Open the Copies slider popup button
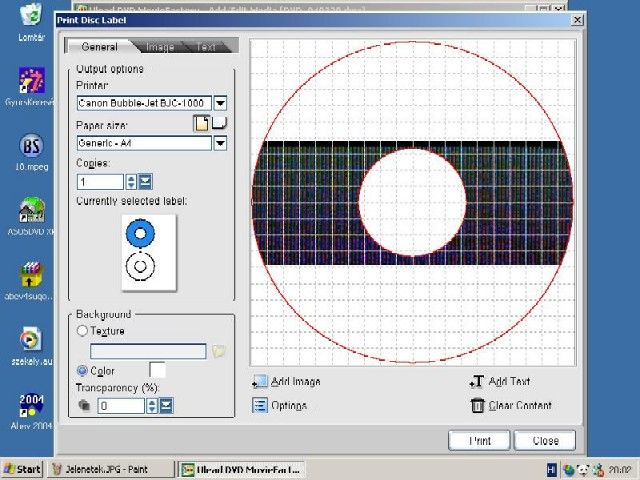Screen dimensions: 640x480 coord(145,181)
